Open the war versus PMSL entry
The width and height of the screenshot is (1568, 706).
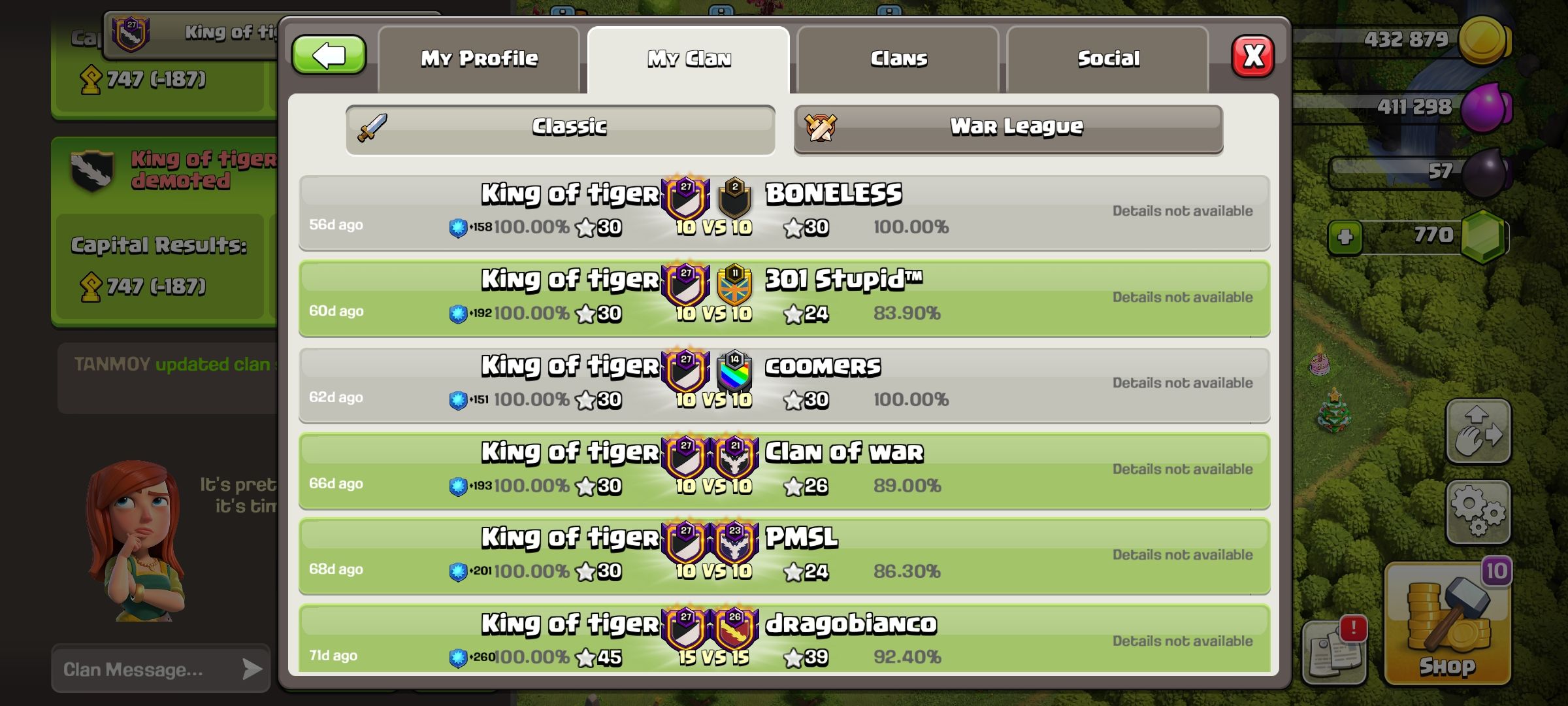pyautogui.click(x=784, y=556)
